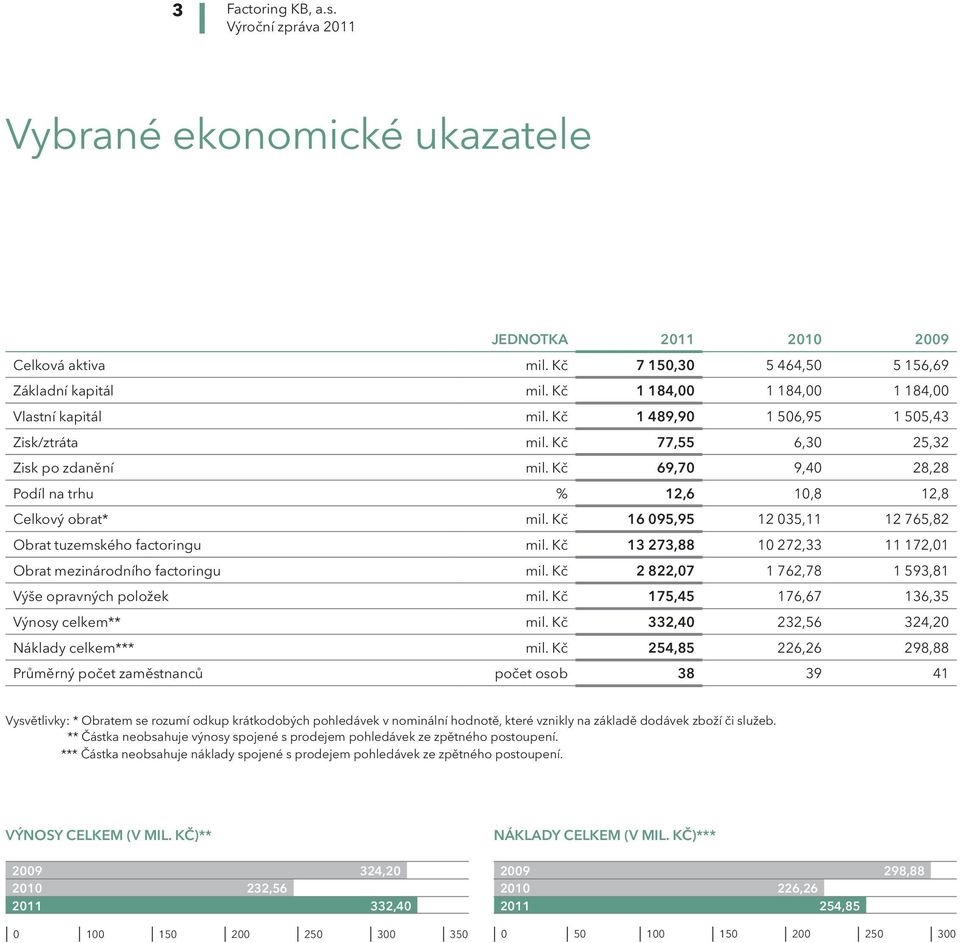This screenshot has width=960, height=943.
Task: Click the page number 3 in the header
Action: coord(178,10)
